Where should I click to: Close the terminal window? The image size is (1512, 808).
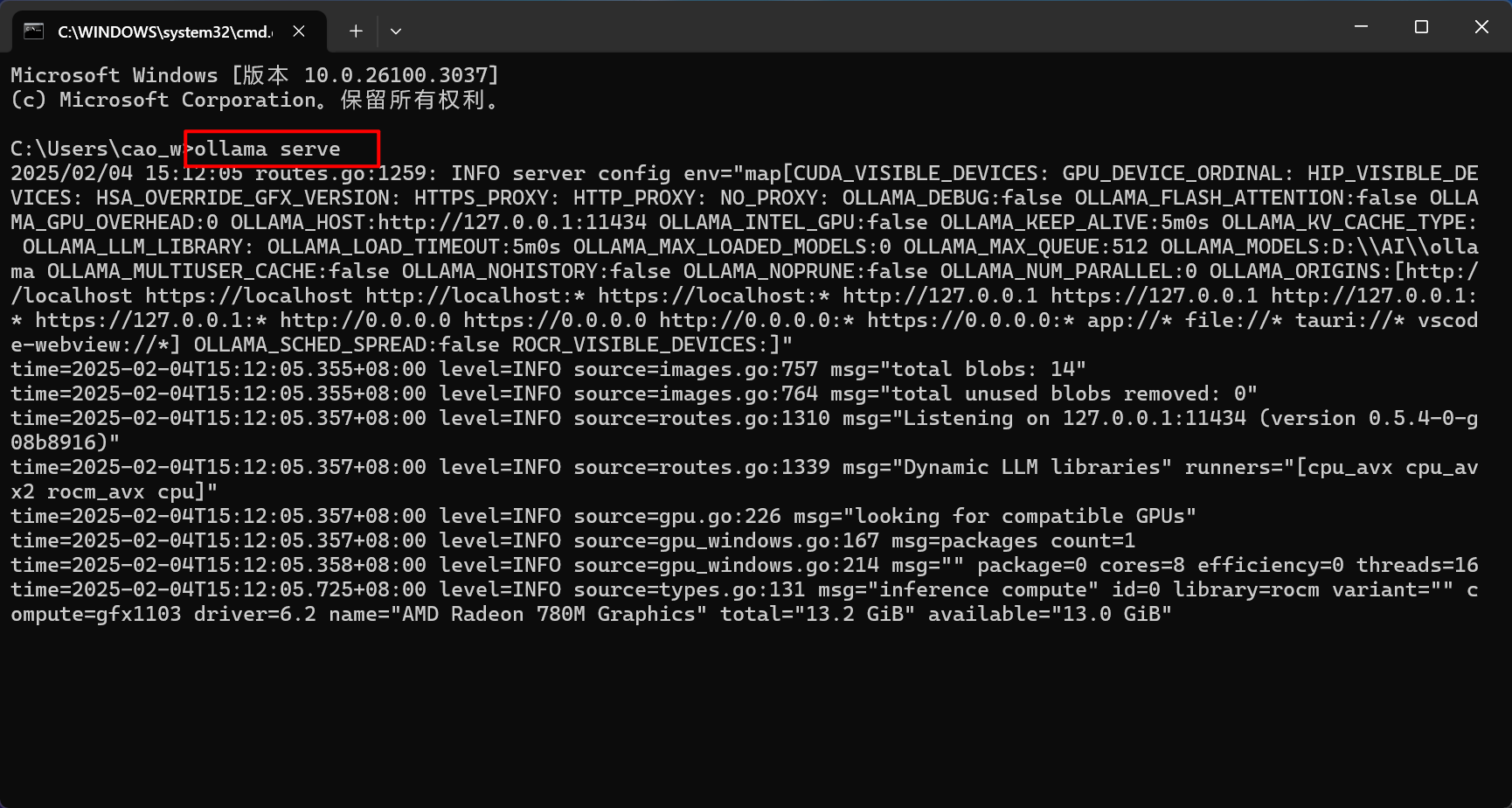click(1481, 27)
